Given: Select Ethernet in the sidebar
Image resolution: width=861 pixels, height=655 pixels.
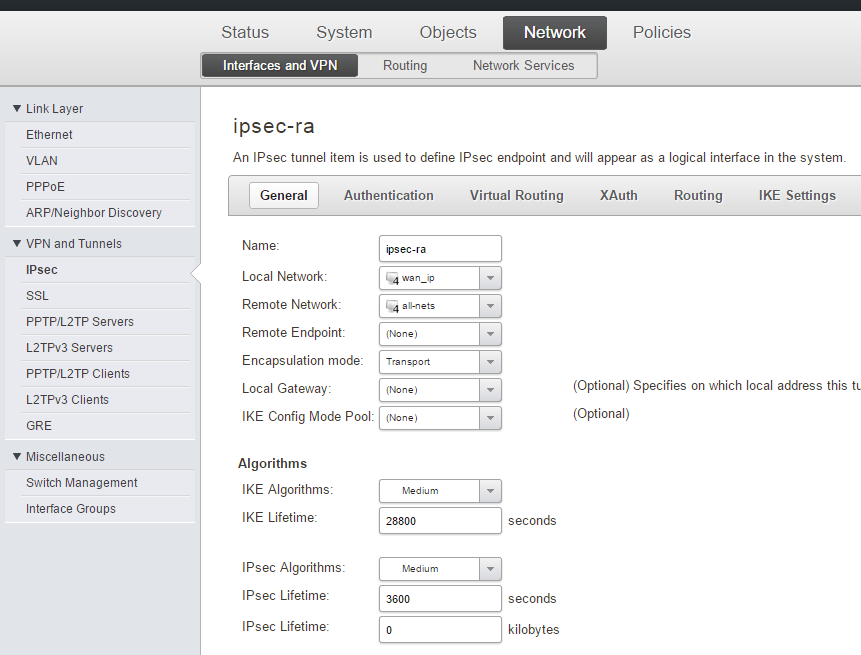Looking at the screenshot, I should pyautogui.click(x=49, y=135).
